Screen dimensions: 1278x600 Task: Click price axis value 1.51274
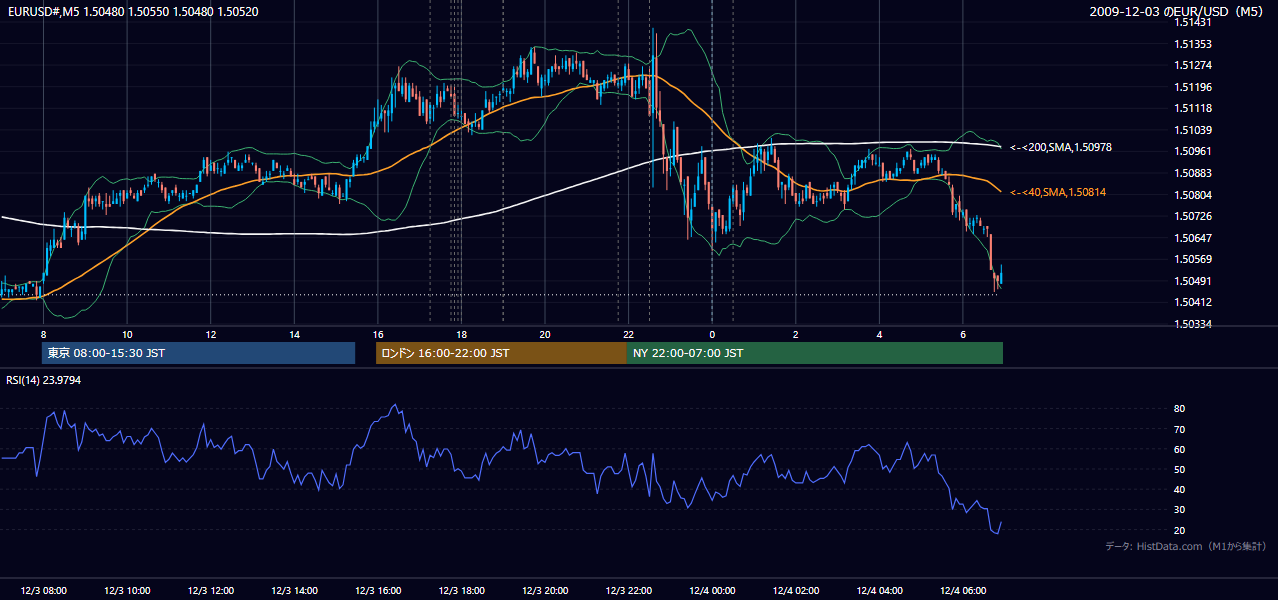[x=1193, y=66]
